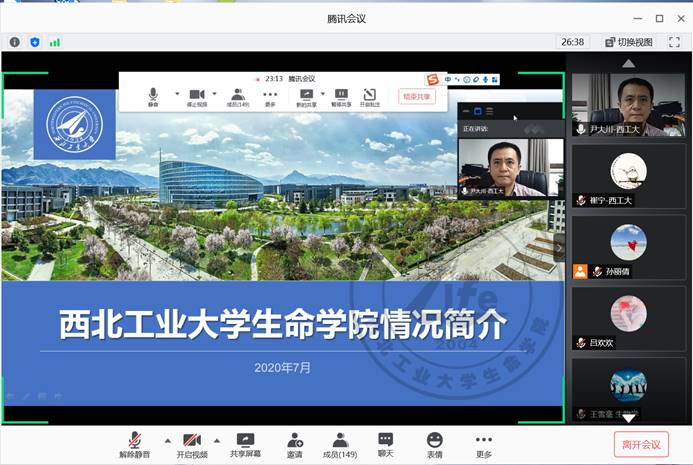
Task: Click the meeting info icon at top left
Action: point(14,42)
